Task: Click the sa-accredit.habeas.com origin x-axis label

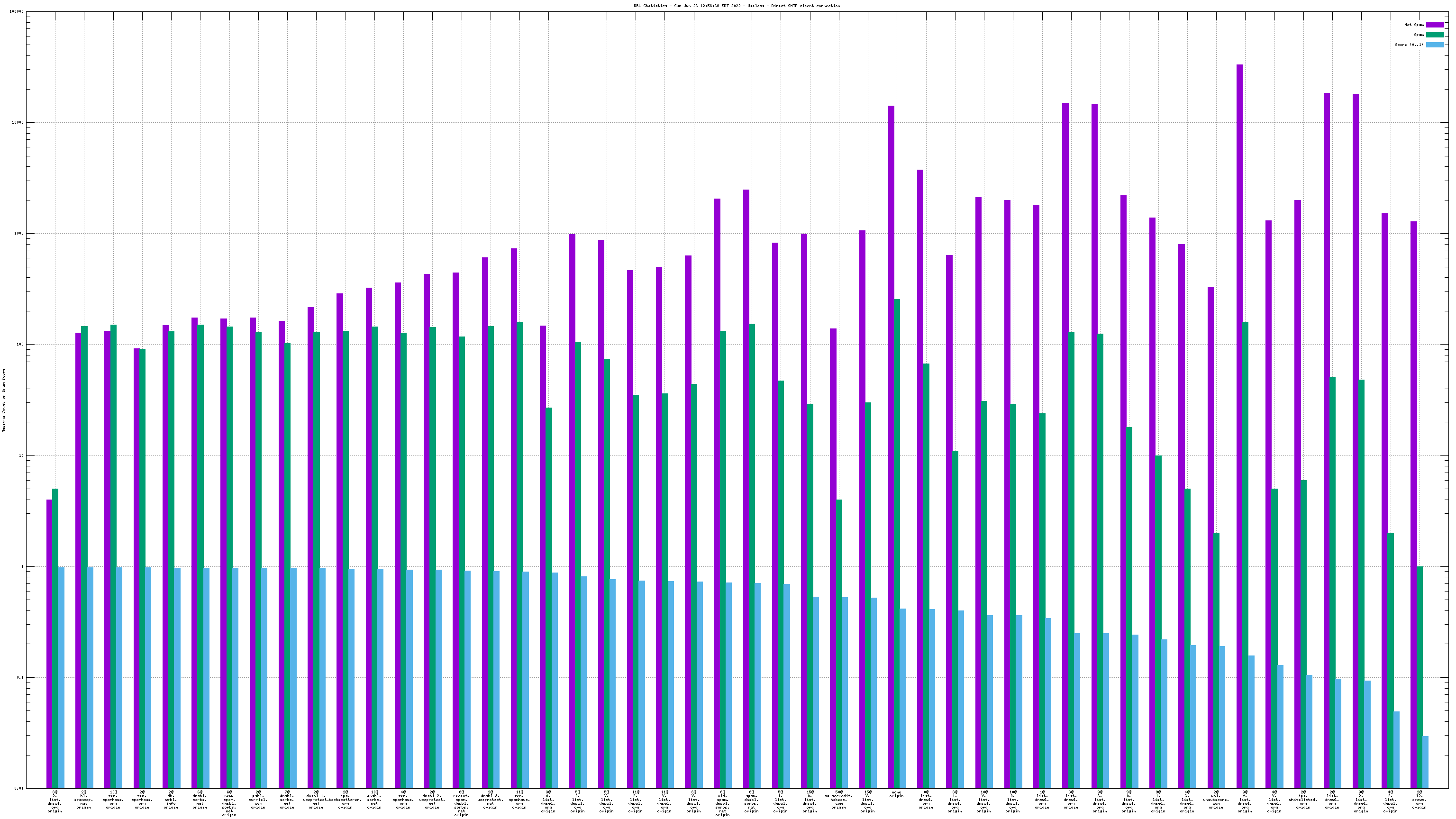Action: [x=838, y=800]
